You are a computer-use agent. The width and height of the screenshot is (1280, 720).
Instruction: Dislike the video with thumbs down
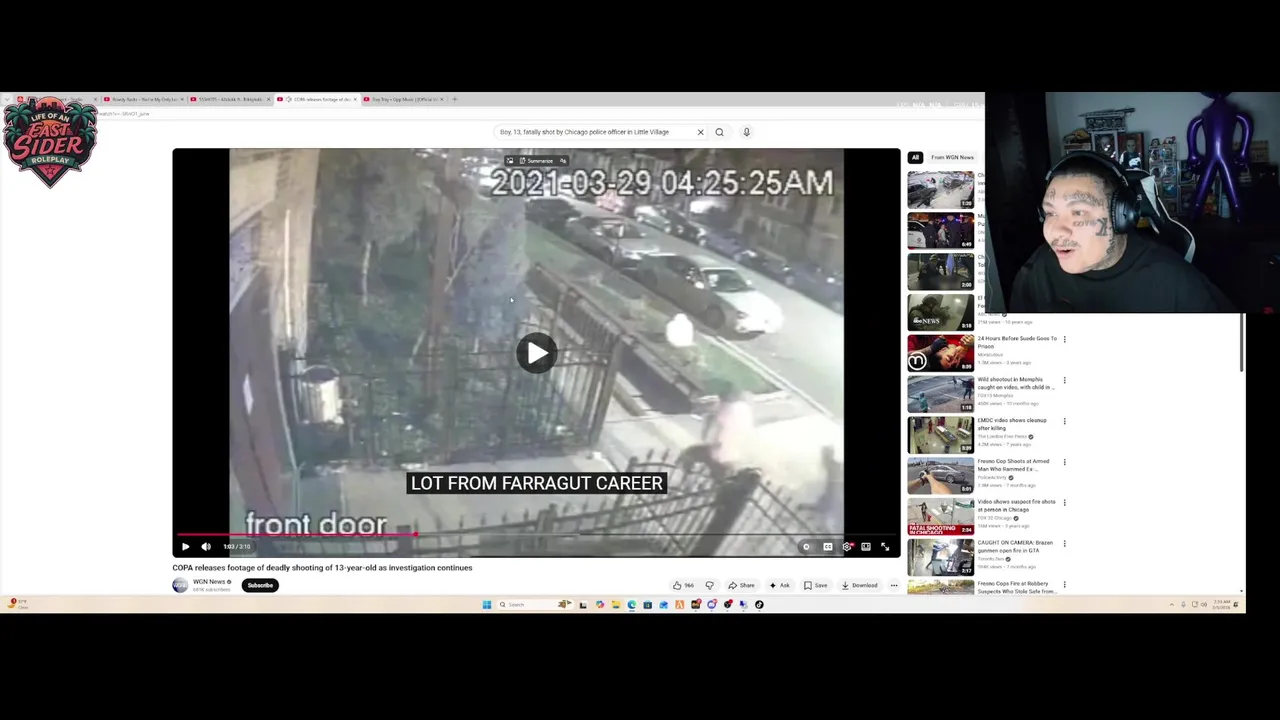point(709,585)
